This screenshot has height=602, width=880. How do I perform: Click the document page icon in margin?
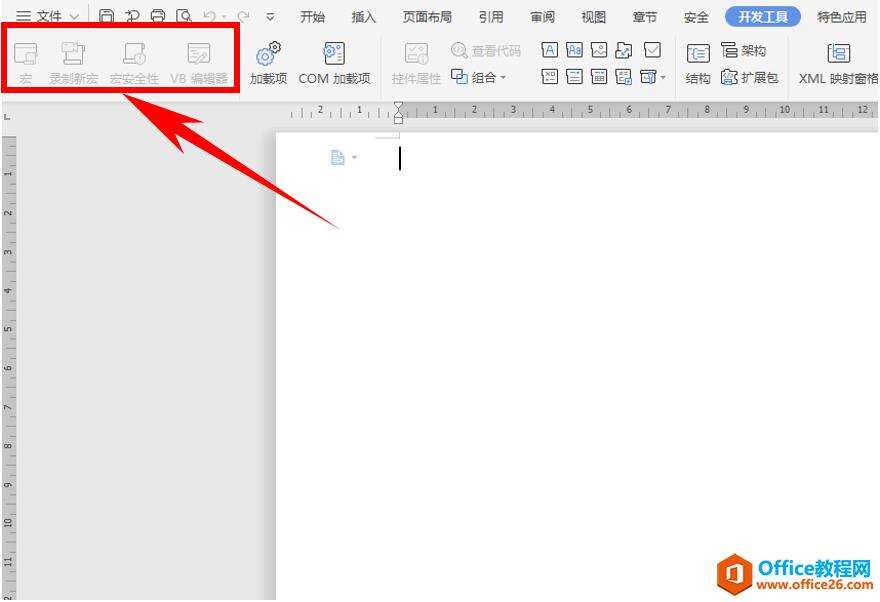337,158
